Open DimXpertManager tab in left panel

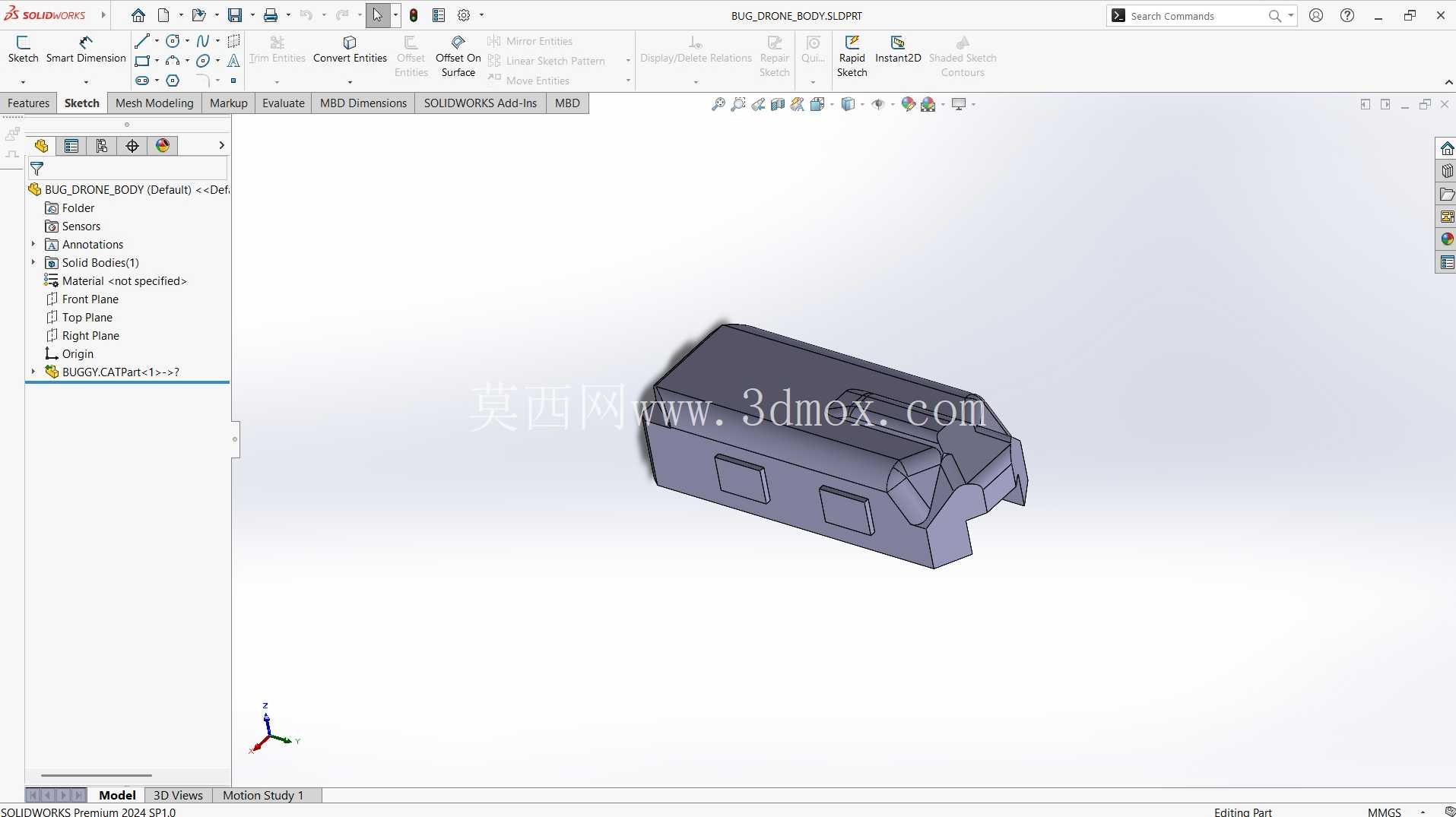pos(132,146)
